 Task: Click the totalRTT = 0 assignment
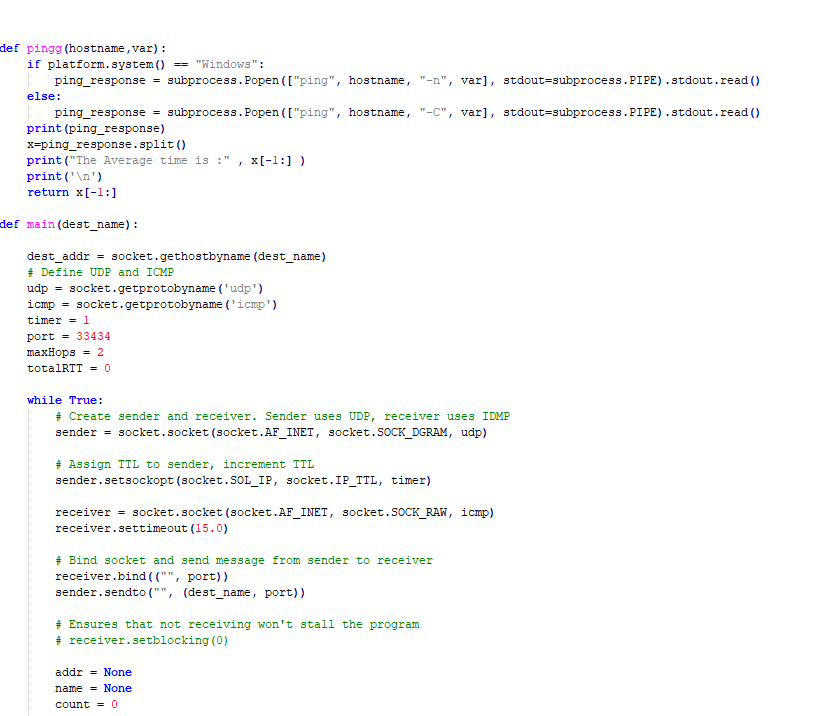tap(68, 368)
